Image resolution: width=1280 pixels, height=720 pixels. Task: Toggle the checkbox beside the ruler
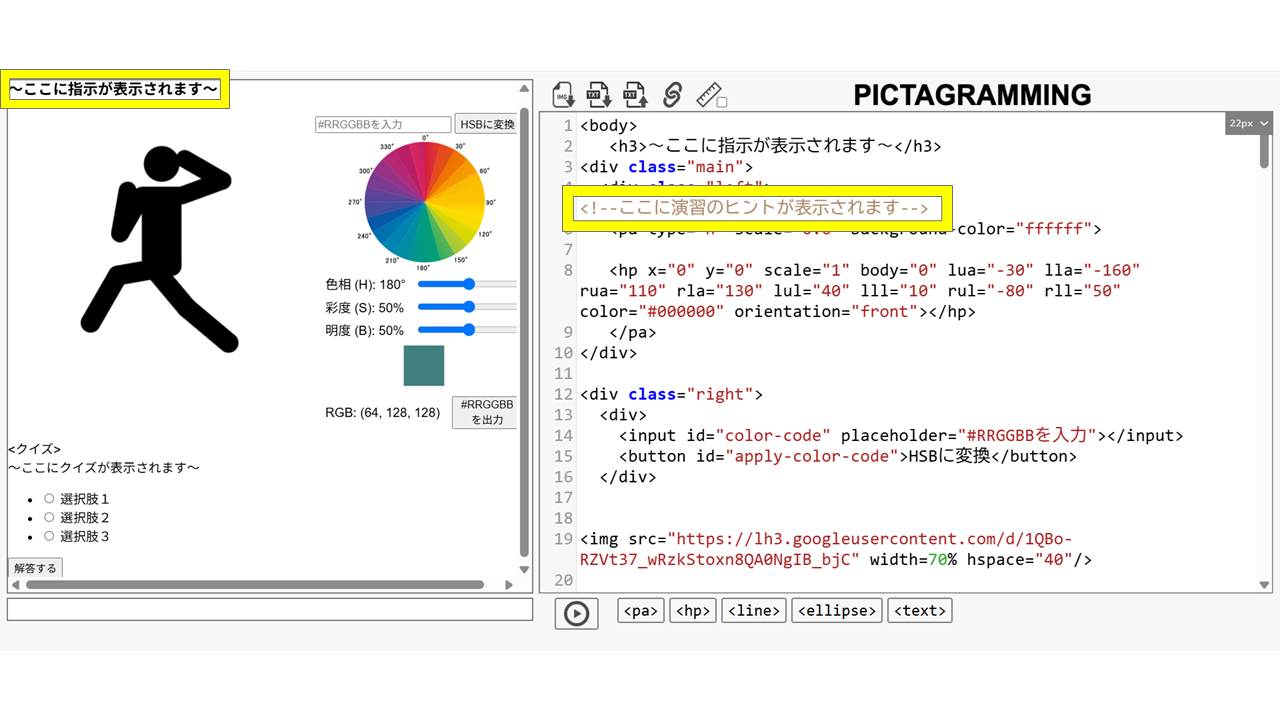click(x=722, y=102)
